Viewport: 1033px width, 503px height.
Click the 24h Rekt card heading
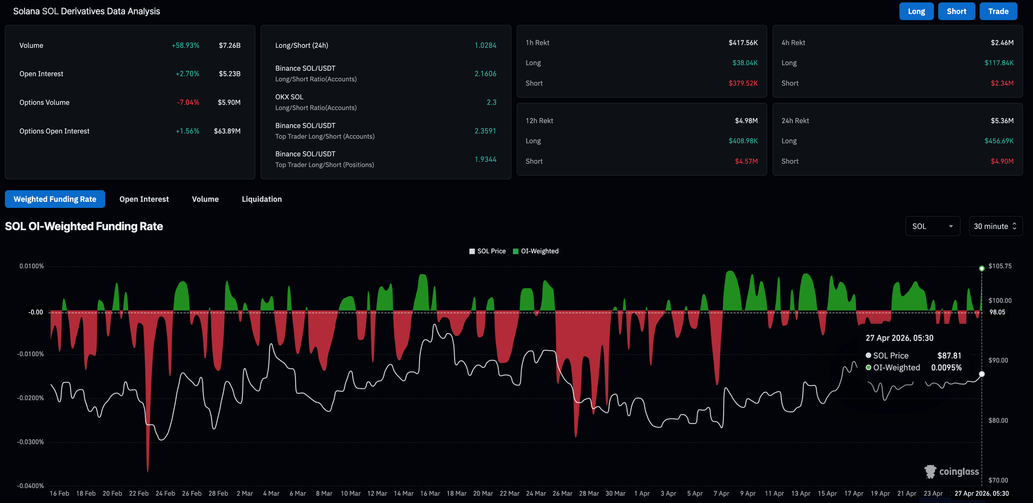(x=796, y=121)
